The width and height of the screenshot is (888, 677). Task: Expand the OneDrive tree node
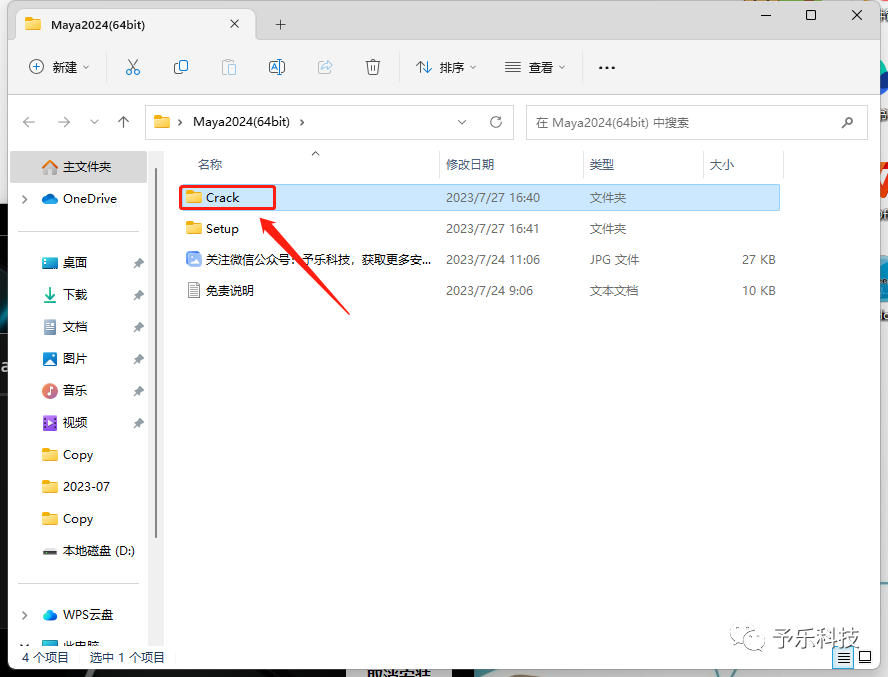[x=24, y=199]
